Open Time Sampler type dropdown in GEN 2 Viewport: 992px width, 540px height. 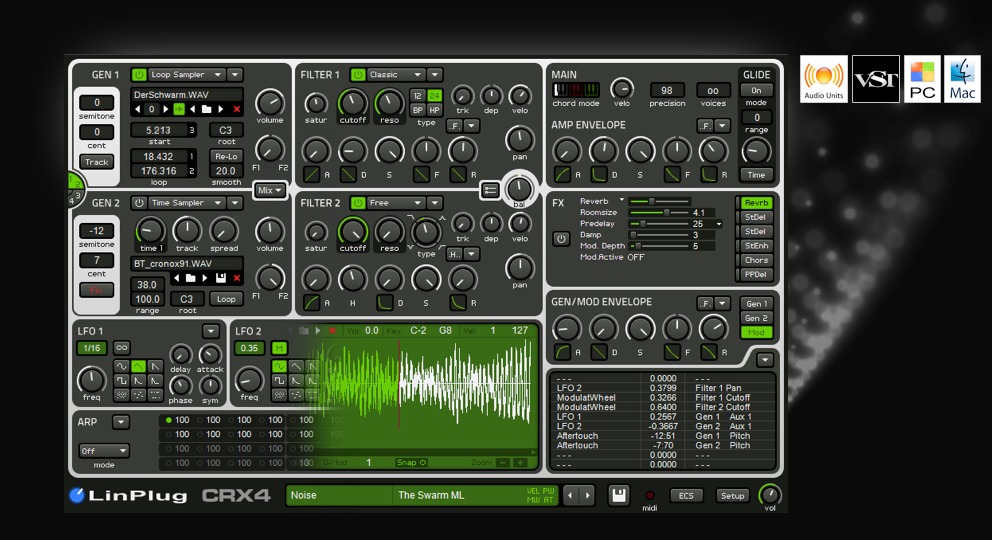tap(187, 203)
